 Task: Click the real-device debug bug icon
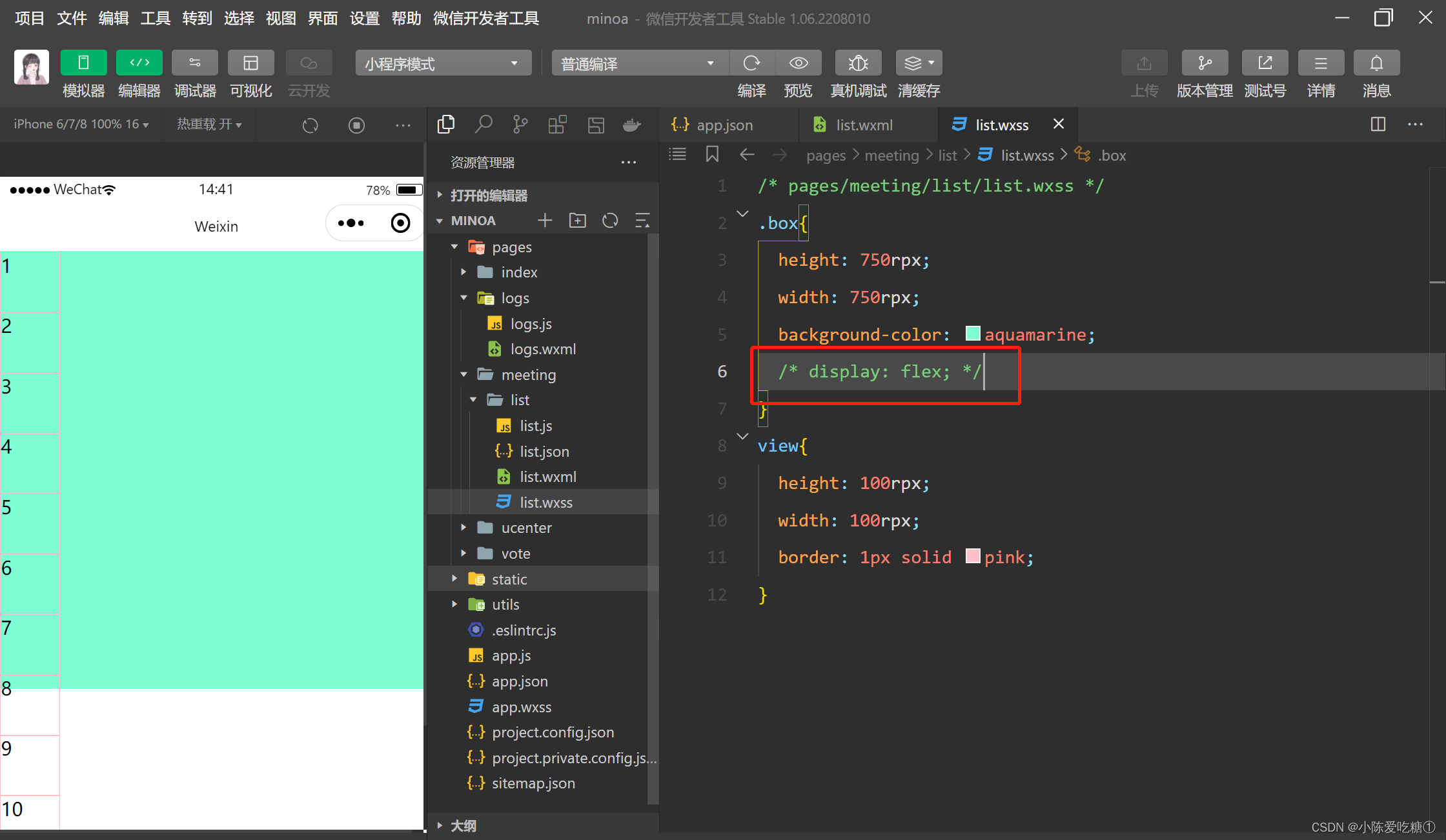(x=858, y=63)
